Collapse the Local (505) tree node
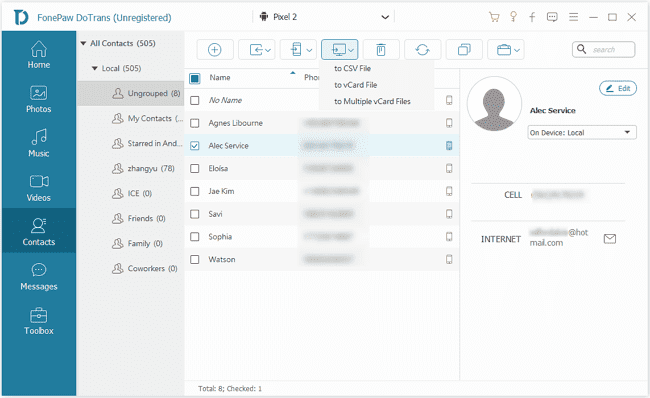 pyautogui.click(x=95, y=68)
